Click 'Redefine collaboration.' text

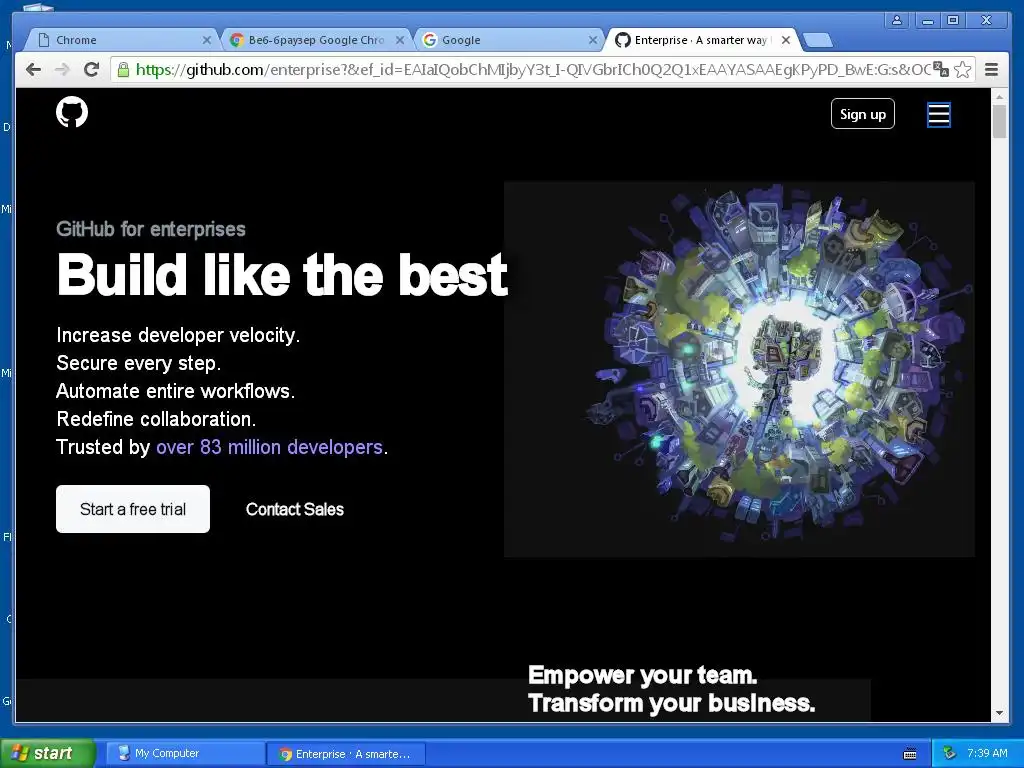coord(156,419)
